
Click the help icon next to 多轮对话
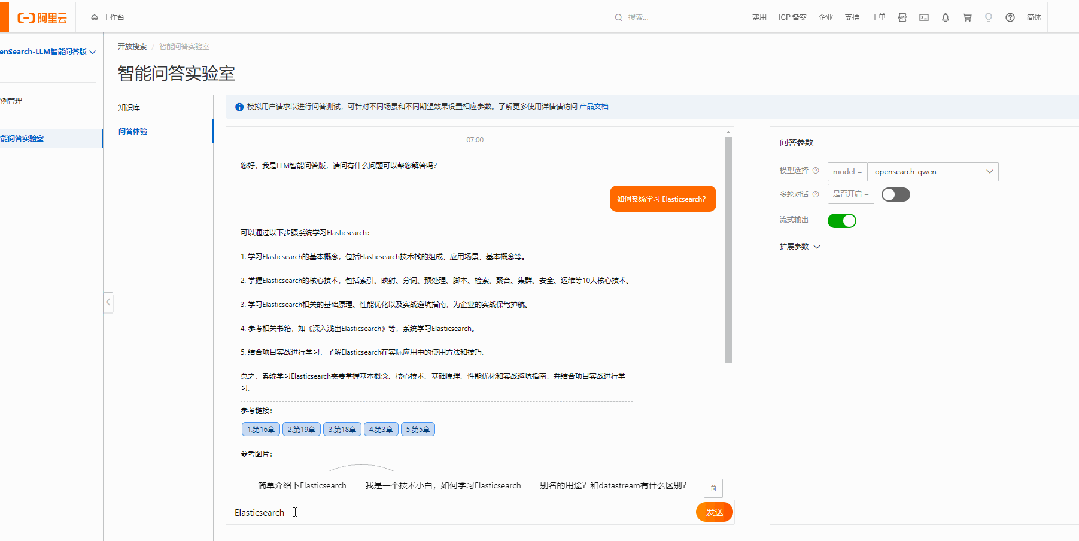[816, 194]
